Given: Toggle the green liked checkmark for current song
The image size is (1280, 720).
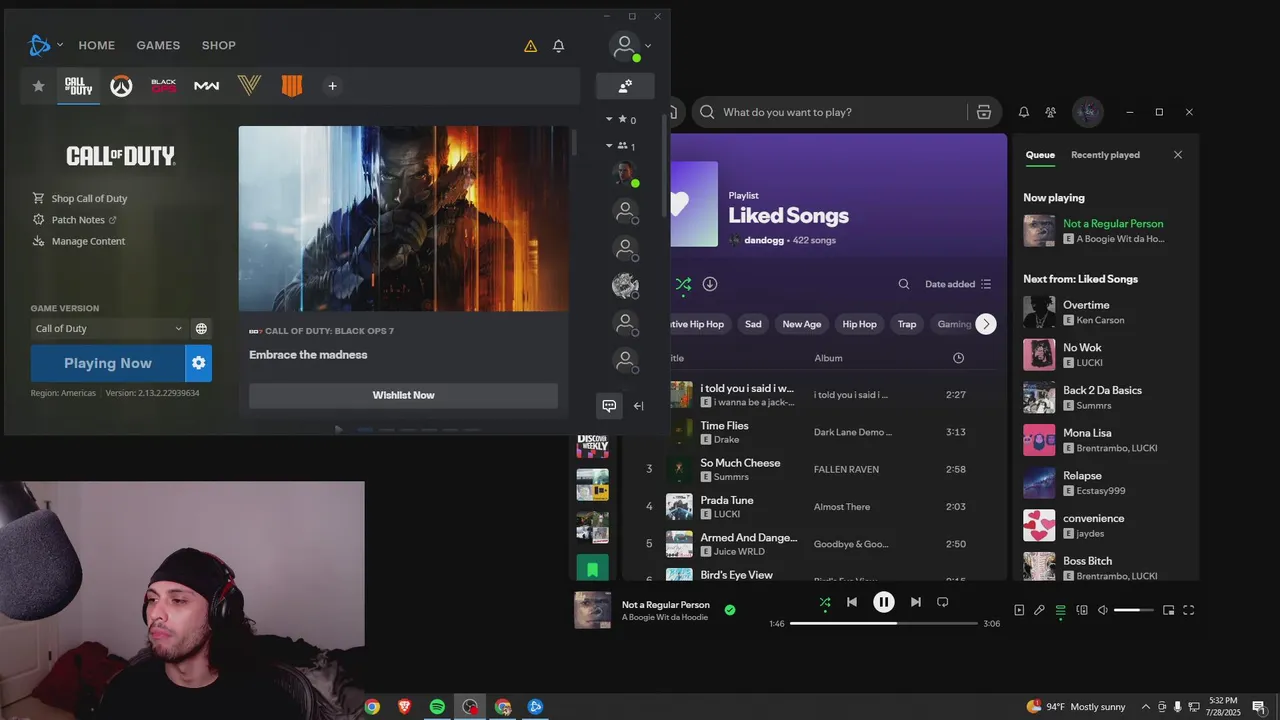Looking at the screenshot, I should click(730, 610).
